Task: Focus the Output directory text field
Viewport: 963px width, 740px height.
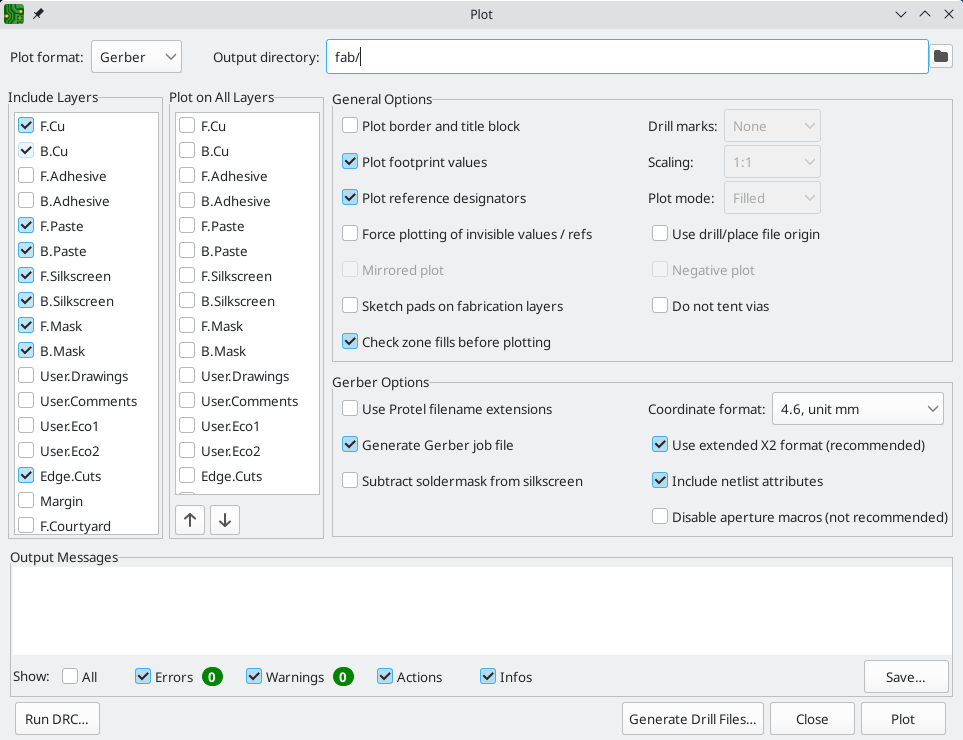Action: tap(627, 56)
